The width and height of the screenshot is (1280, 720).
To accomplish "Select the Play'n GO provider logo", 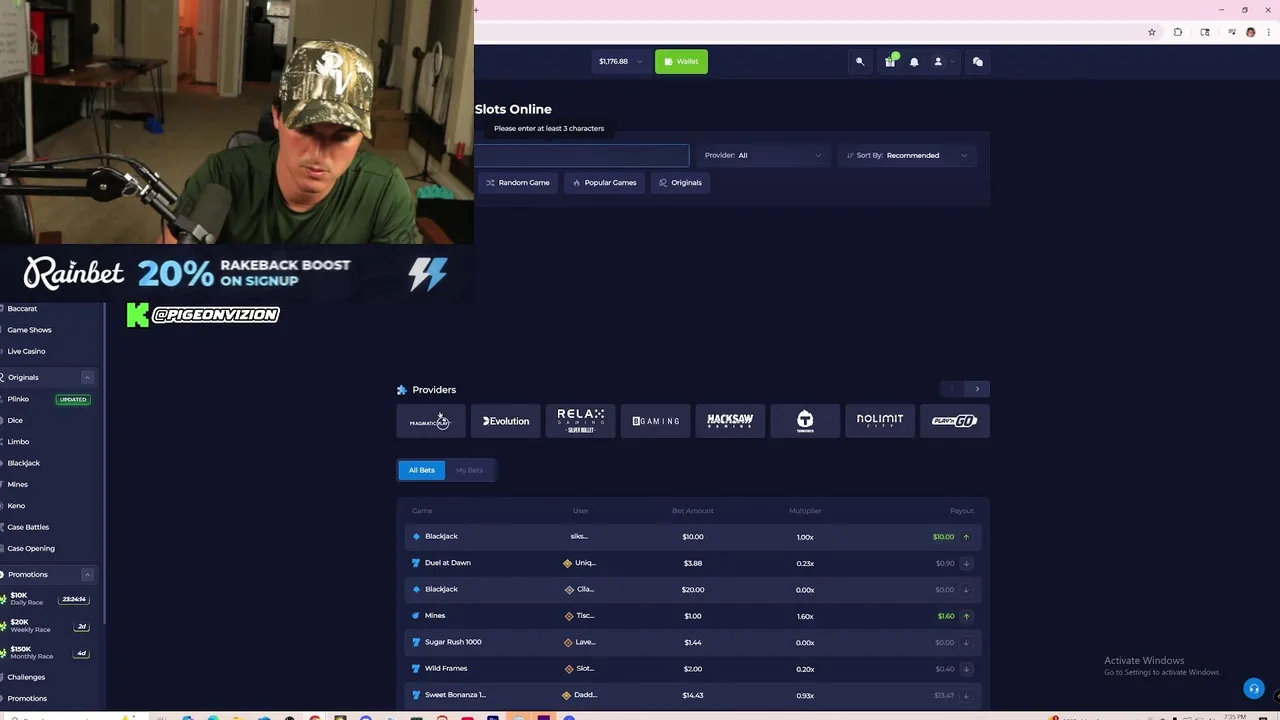I will coord(954,421).
